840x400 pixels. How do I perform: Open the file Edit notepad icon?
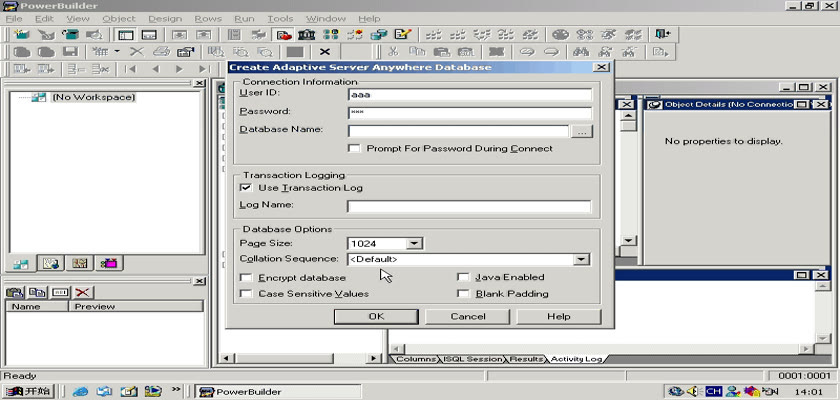click(x=402, y=35)
